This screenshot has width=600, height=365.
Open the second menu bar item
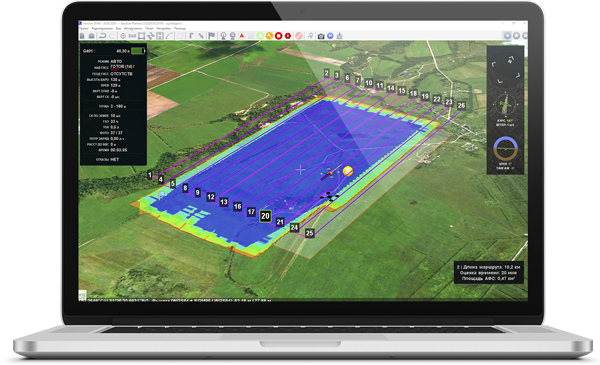pos(102,28)
